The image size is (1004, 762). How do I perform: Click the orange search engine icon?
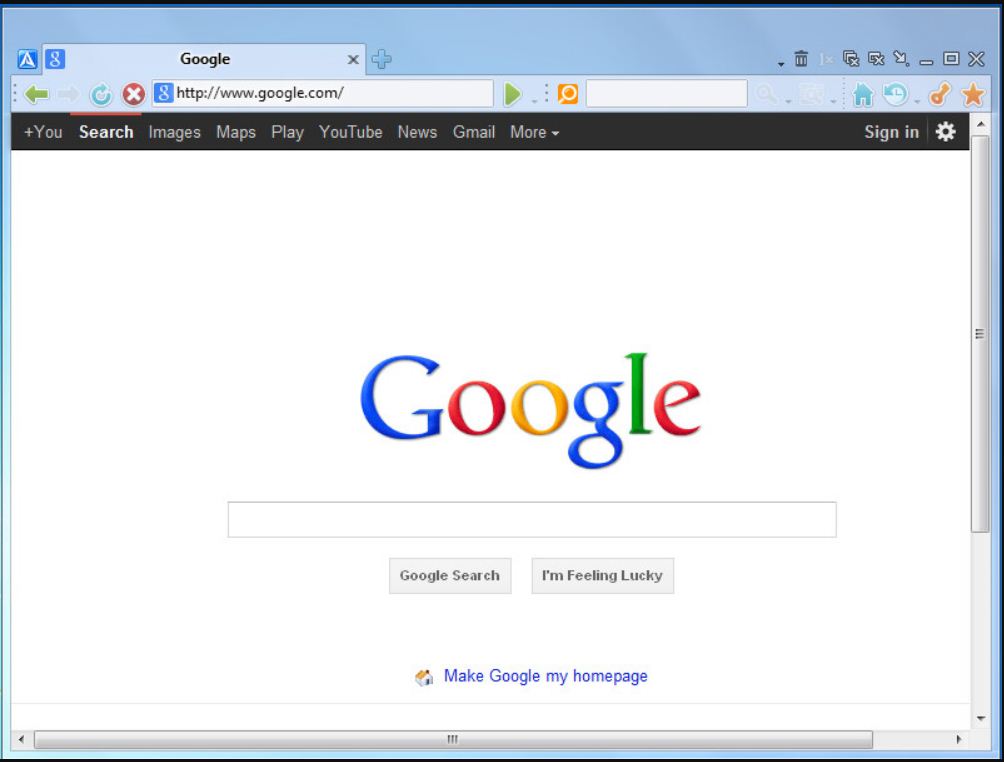coord(567,93)
